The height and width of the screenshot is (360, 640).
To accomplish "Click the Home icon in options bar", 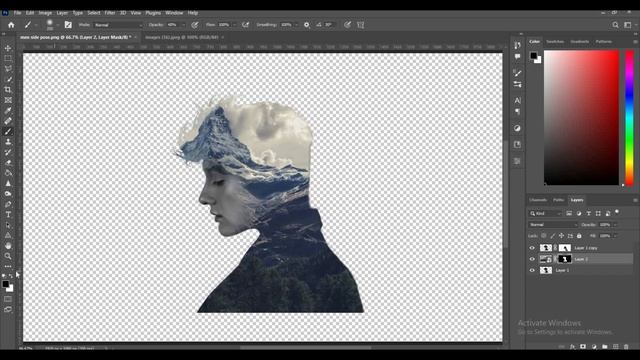I will pos(11,25).
